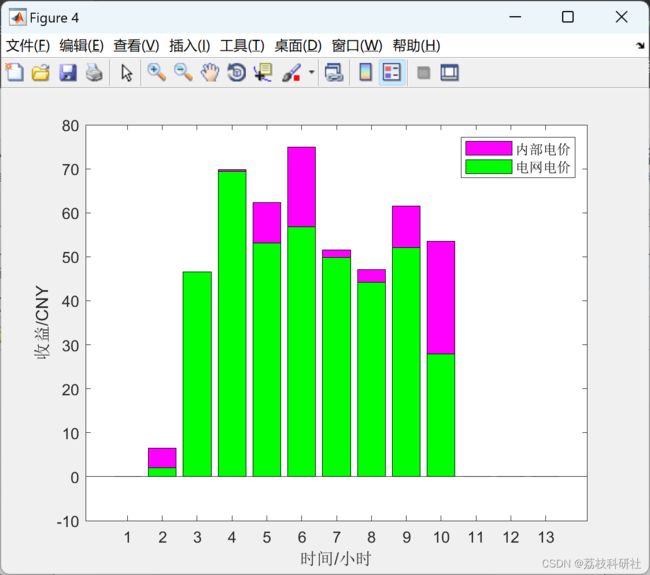Select the Pan hand tool
Screen dimensions: 650x575
tap(210, 73)
